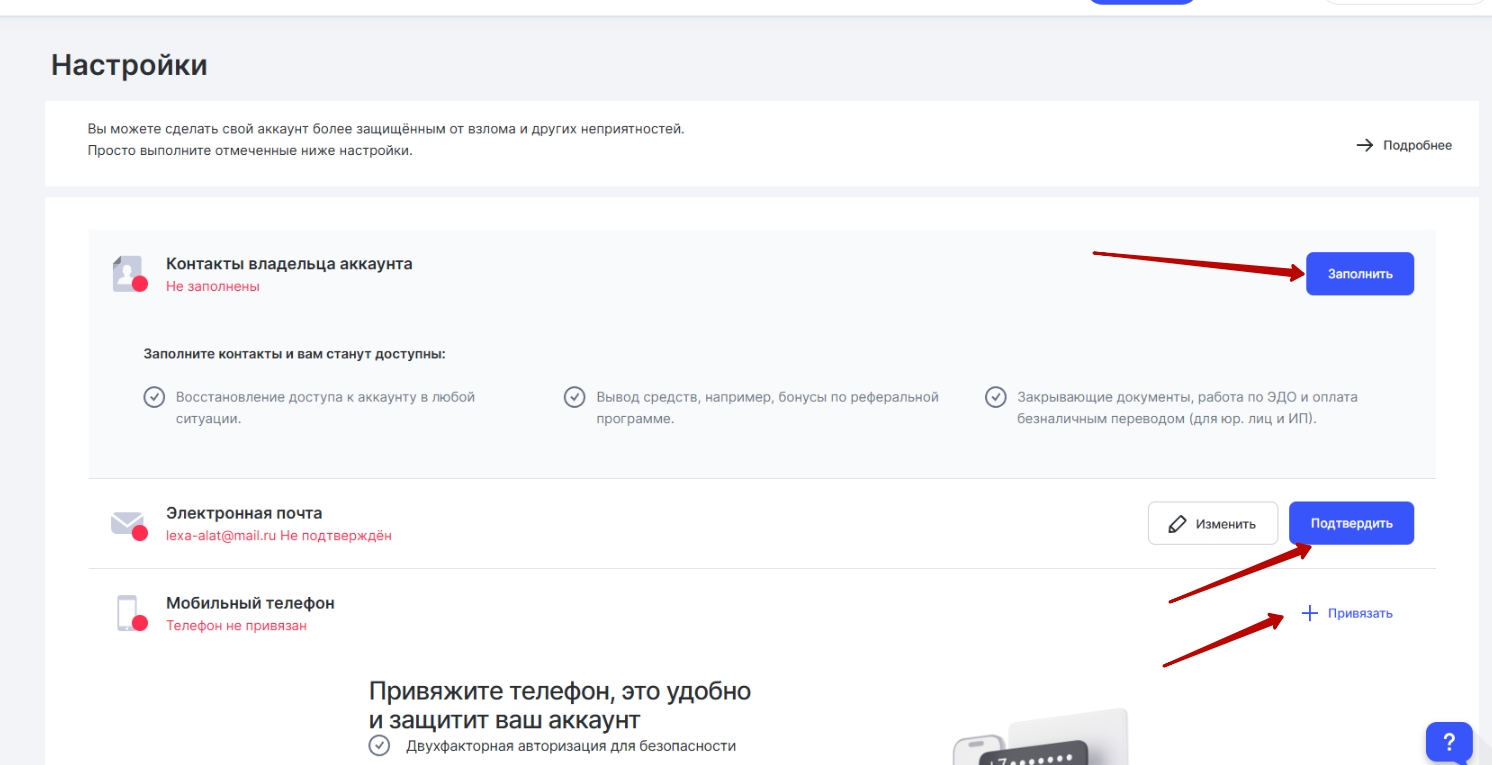Click checkmark icon beside "Закрывающие документы"
Image resolution: width=1492 pixels, height=765 pixels.
pyautogui.click(x=995, y=397)
